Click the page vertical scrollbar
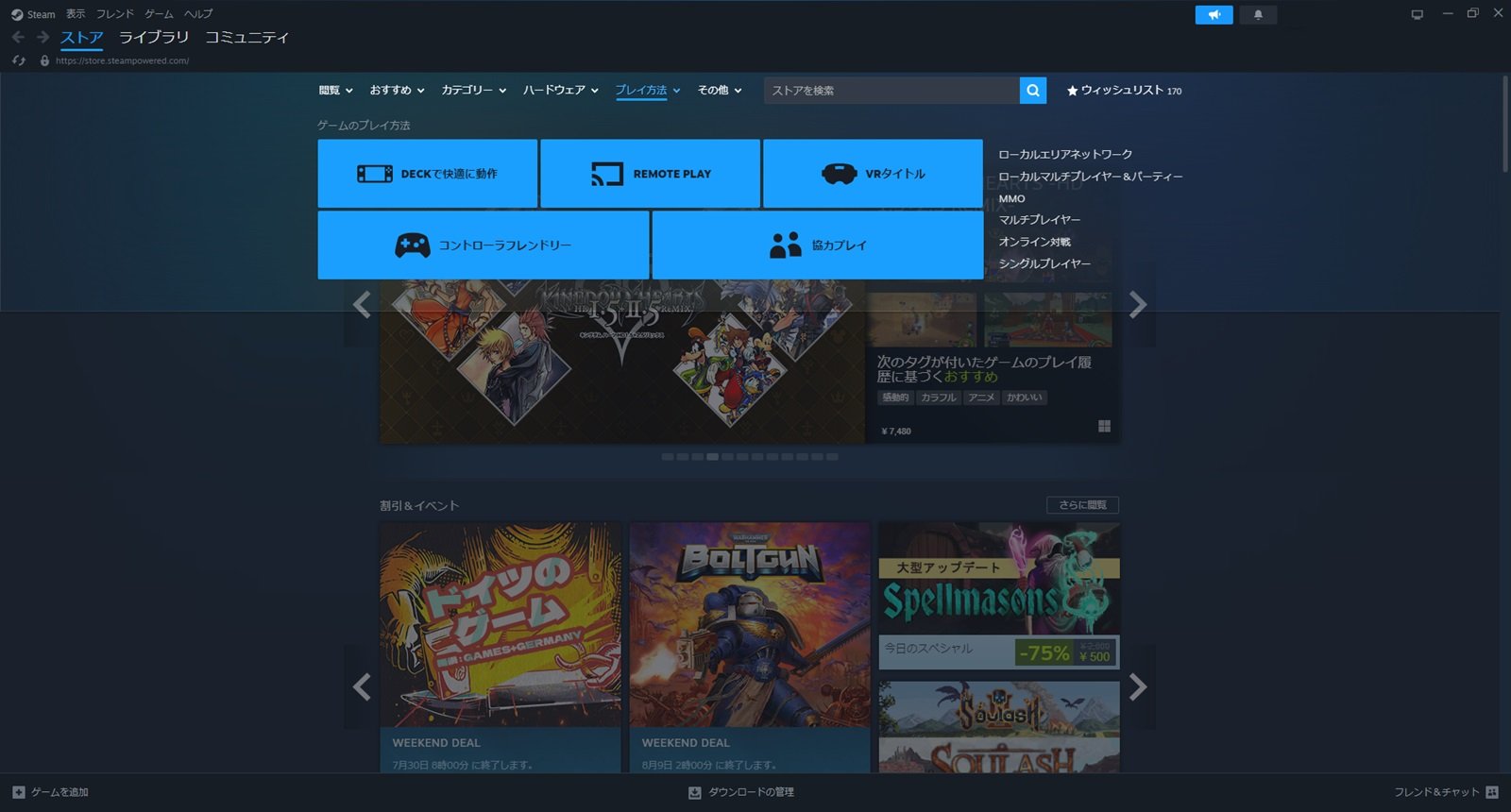Viewport: 1511px width, 812px height. tap(1505, 123)
